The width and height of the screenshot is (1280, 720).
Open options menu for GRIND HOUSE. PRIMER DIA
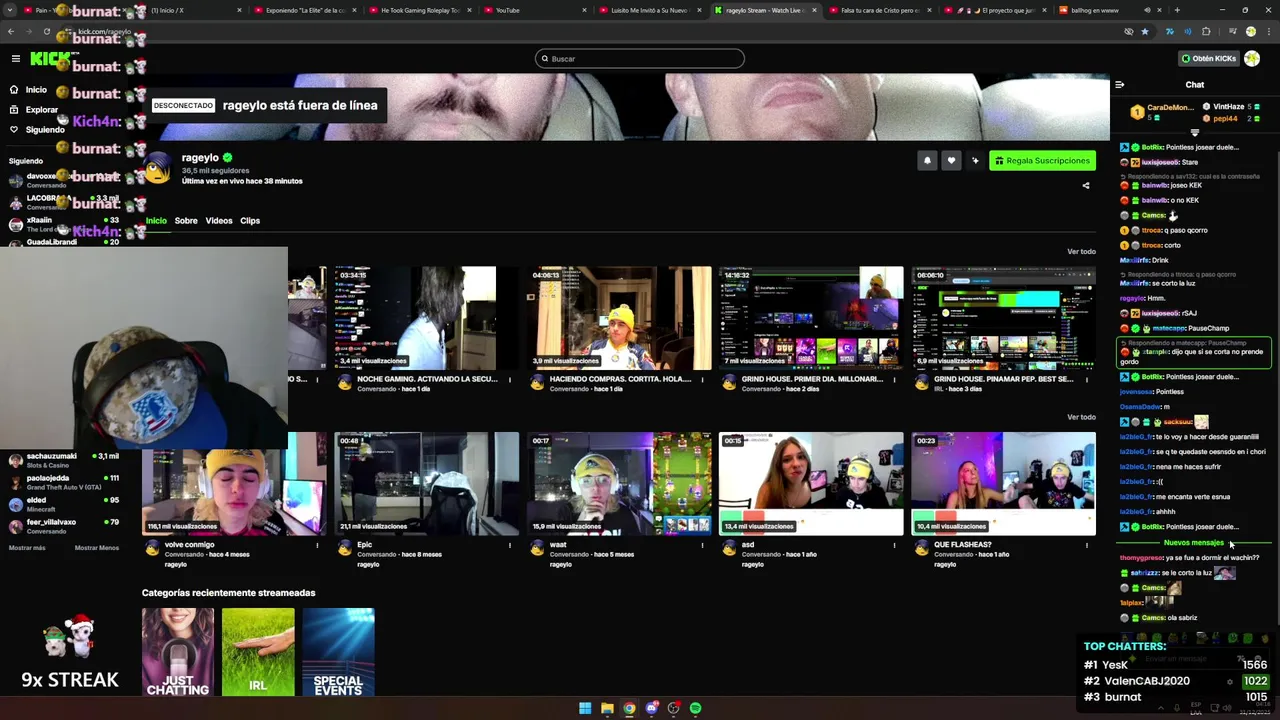coord(894,380)
